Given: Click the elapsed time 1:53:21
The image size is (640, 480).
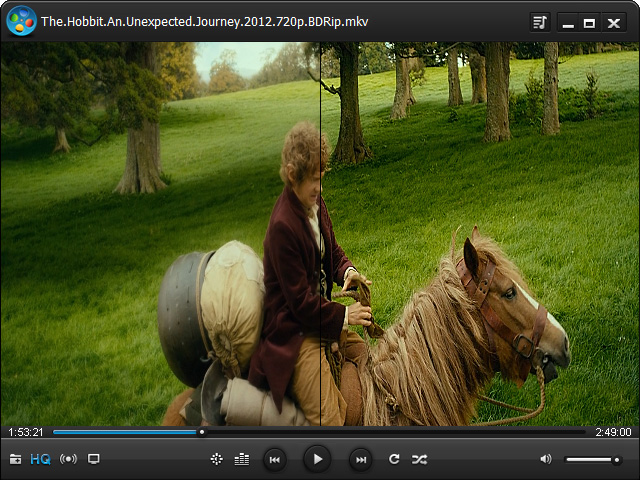Looking at the screenshot, I should point(26,432).
